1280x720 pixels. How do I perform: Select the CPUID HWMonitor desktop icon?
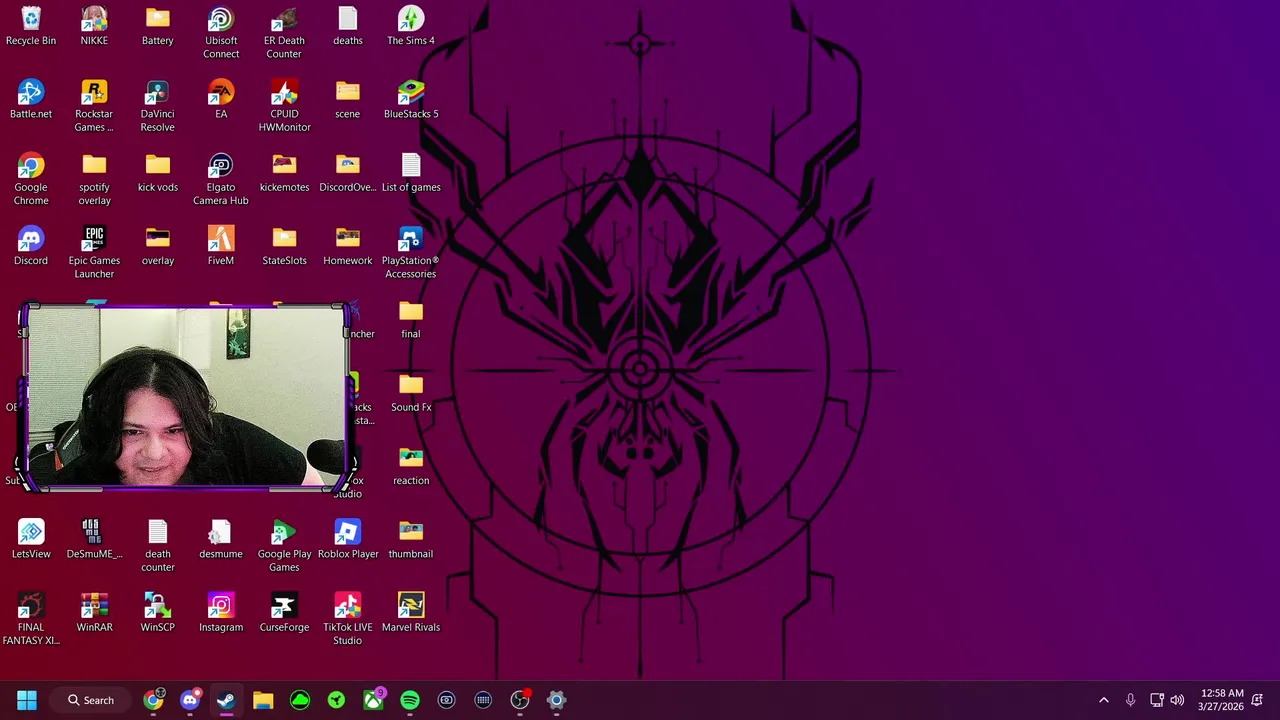[284, 106]
